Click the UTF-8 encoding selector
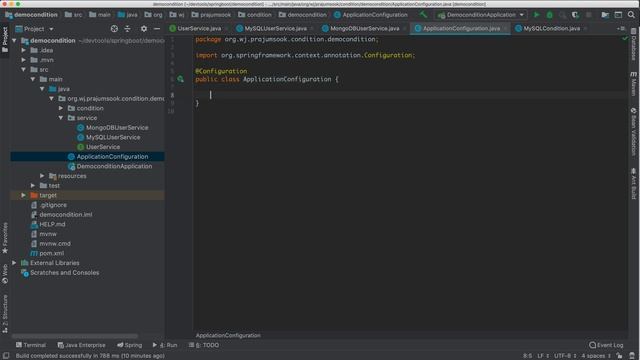This screenshot has height=360, width=640. 564,356
